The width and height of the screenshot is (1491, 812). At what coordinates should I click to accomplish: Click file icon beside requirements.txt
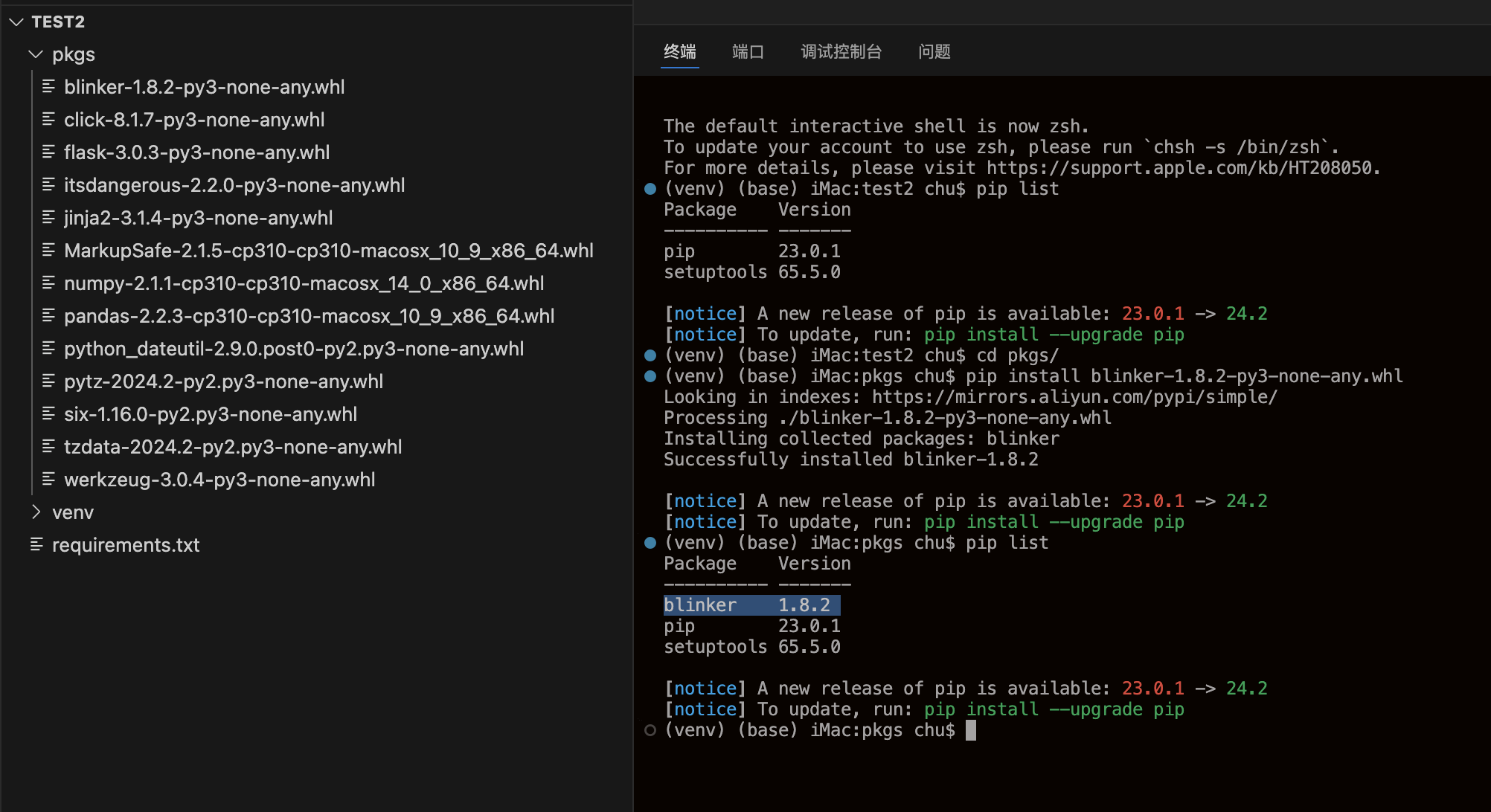(36, 545)
